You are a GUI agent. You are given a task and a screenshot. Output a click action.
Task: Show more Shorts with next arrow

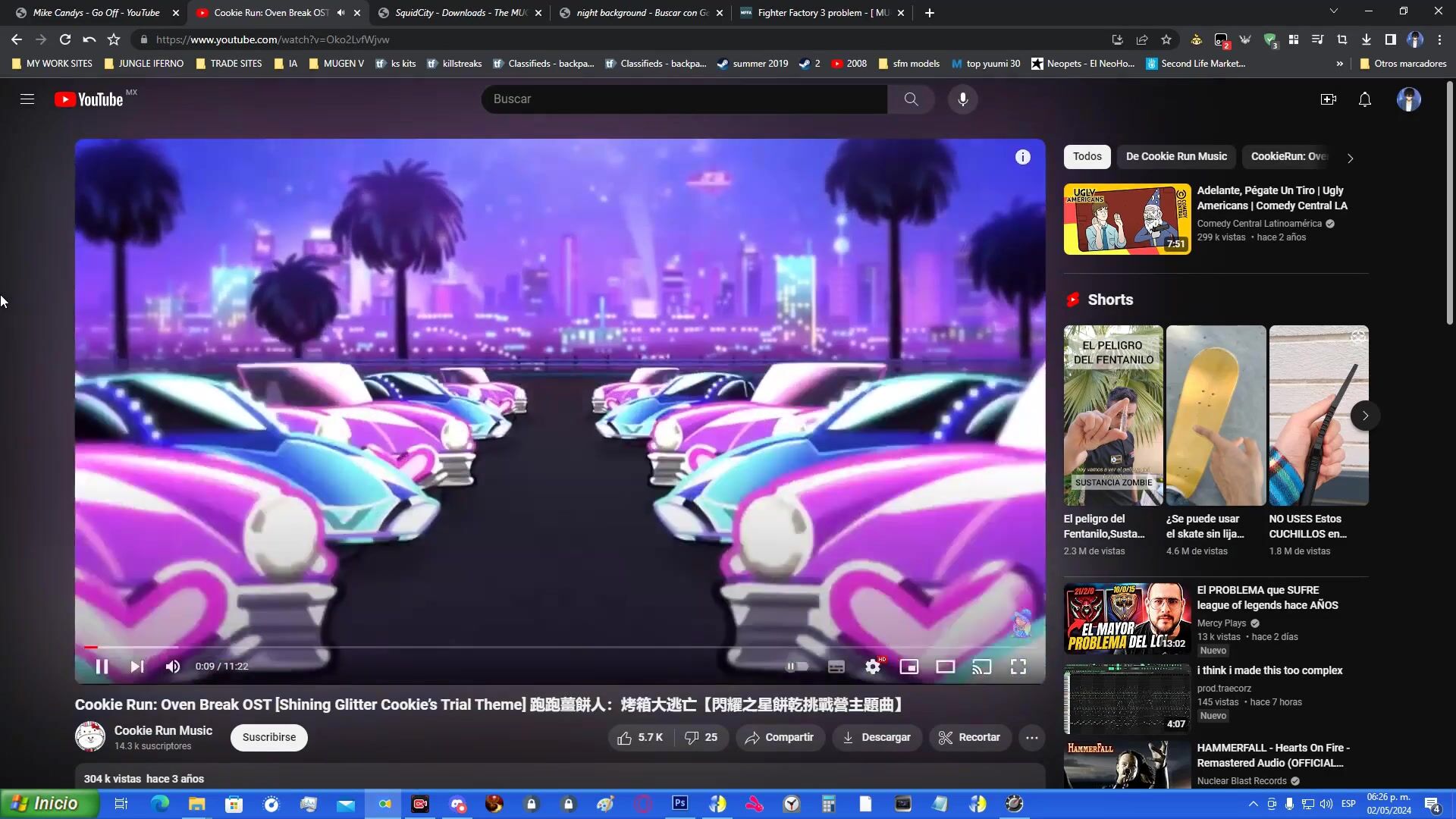point(1364,416)
